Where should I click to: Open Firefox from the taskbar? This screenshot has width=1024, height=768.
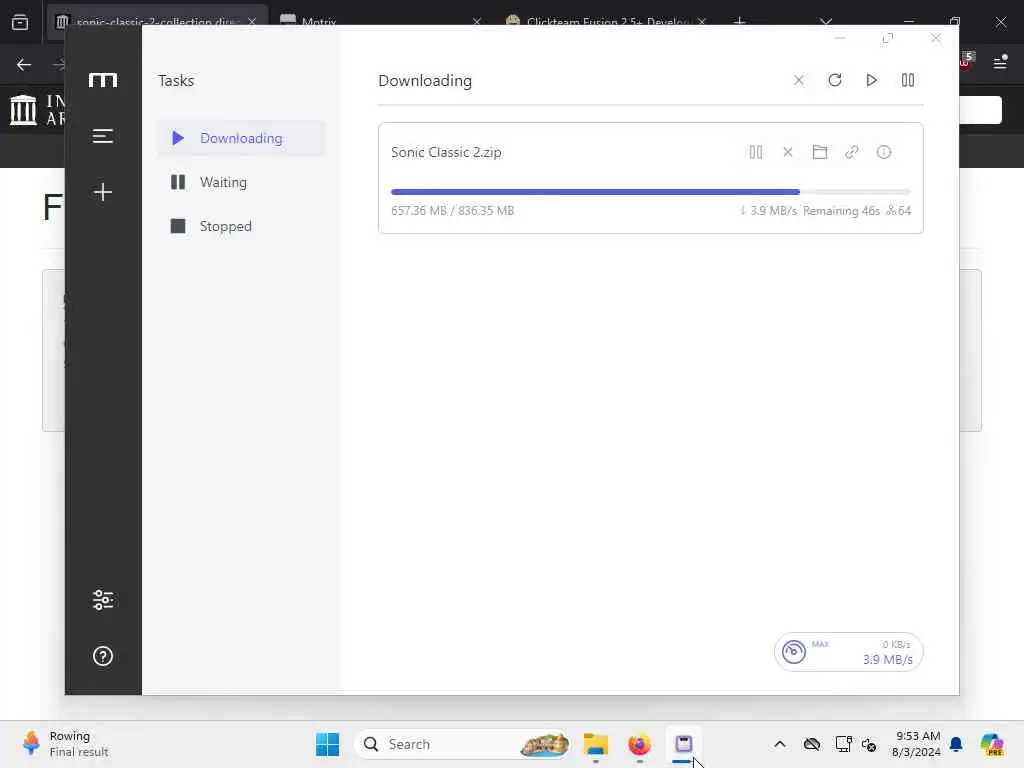639,744
